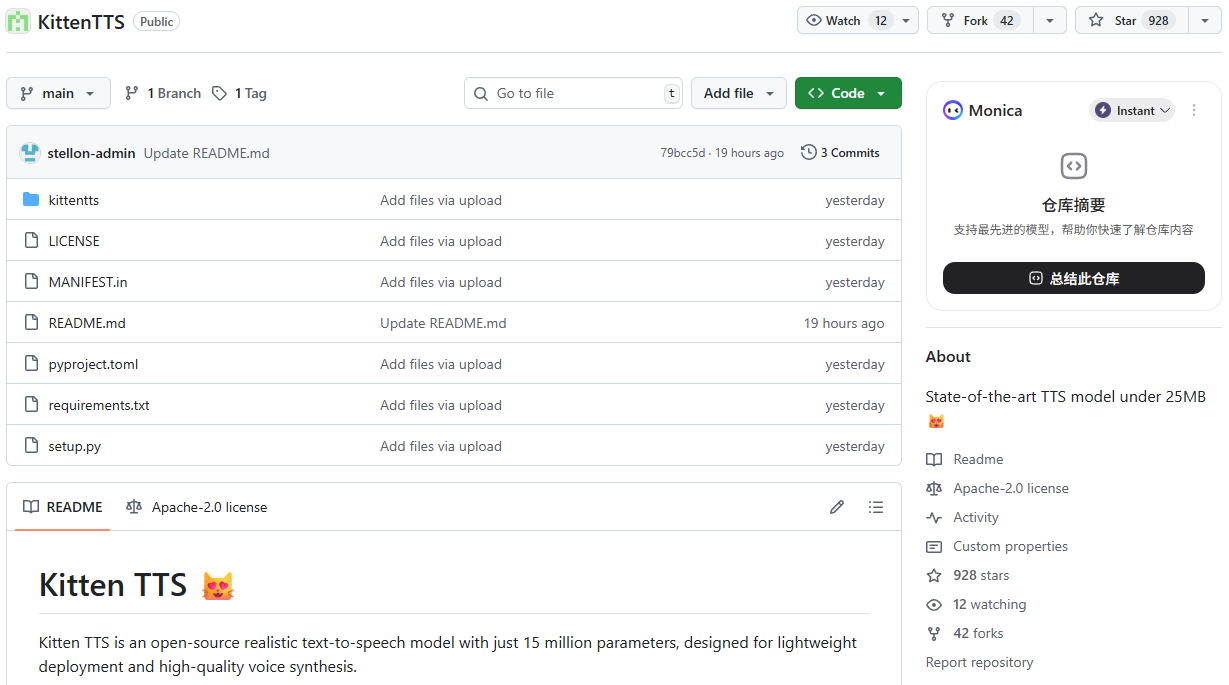Image resolution: width=1229 pixels, height=685 pixels.
Task: Open the LICENSE file
Action: (x=74, y=241)
